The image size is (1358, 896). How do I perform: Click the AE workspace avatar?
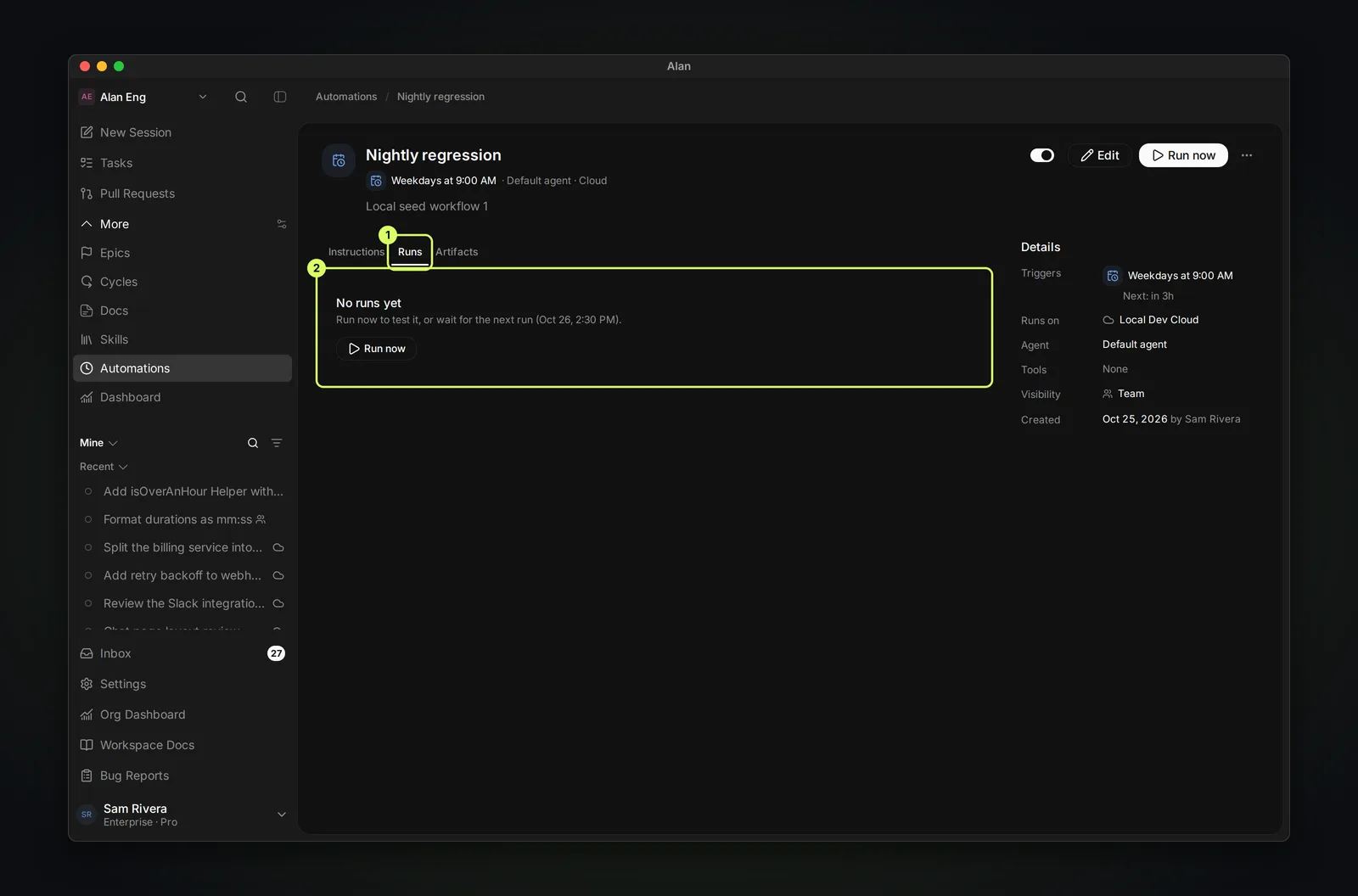coord(87,97)
